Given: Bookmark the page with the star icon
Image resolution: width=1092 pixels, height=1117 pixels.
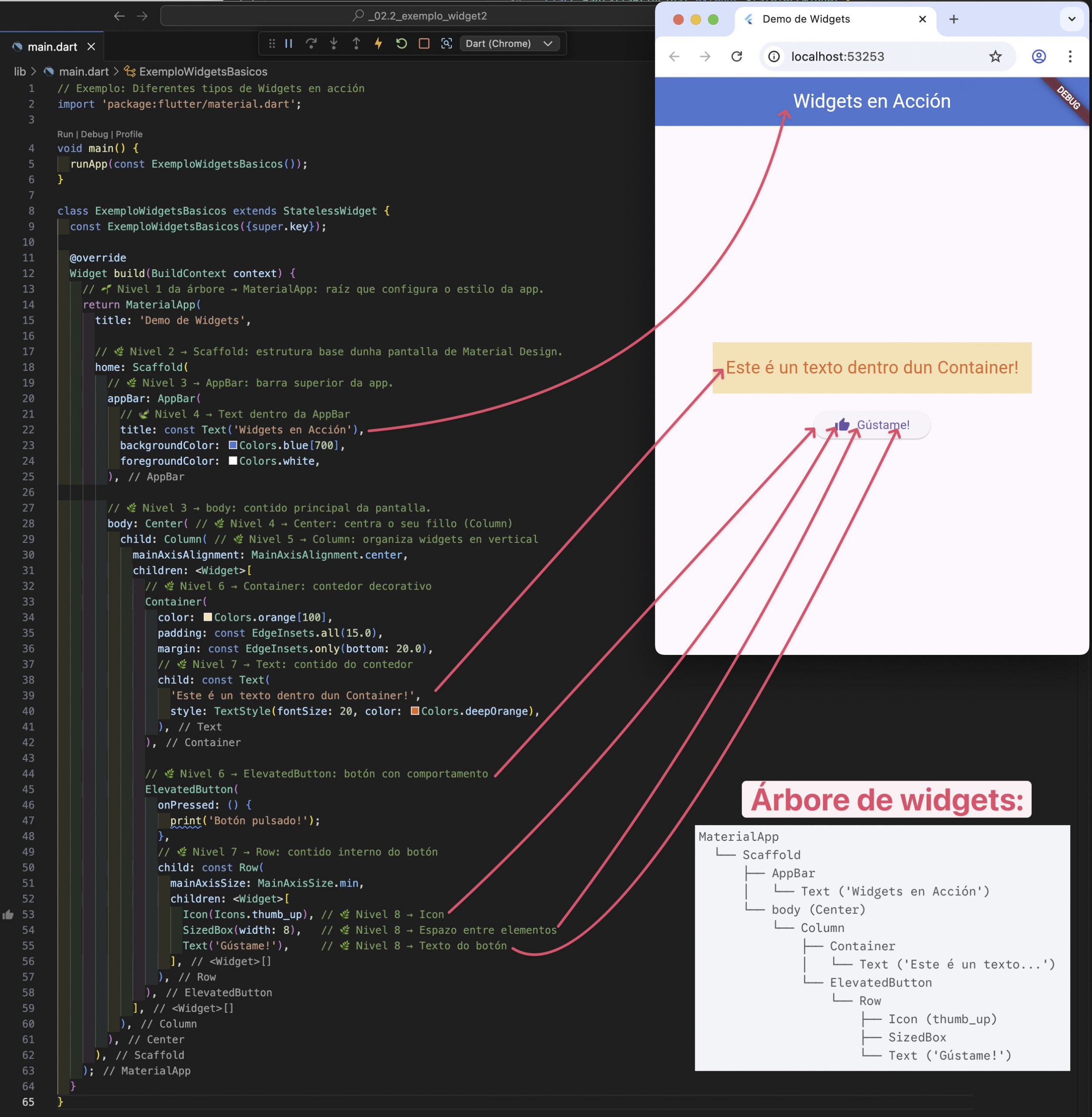Looking at the screenshot, I should tap(995, 56).
